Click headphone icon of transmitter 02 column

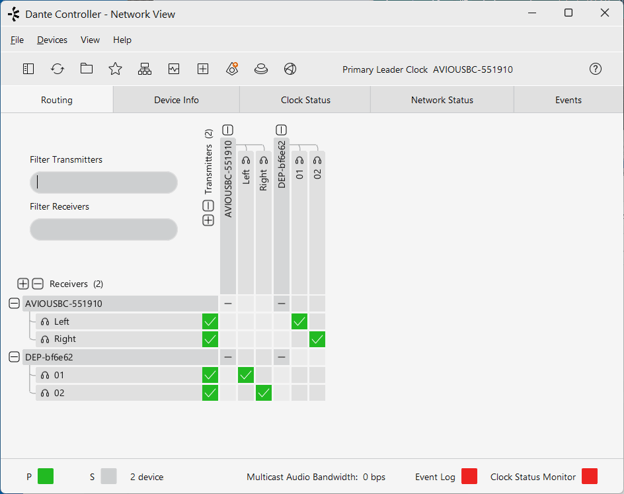pyautogui.click(x=317, y=160)
